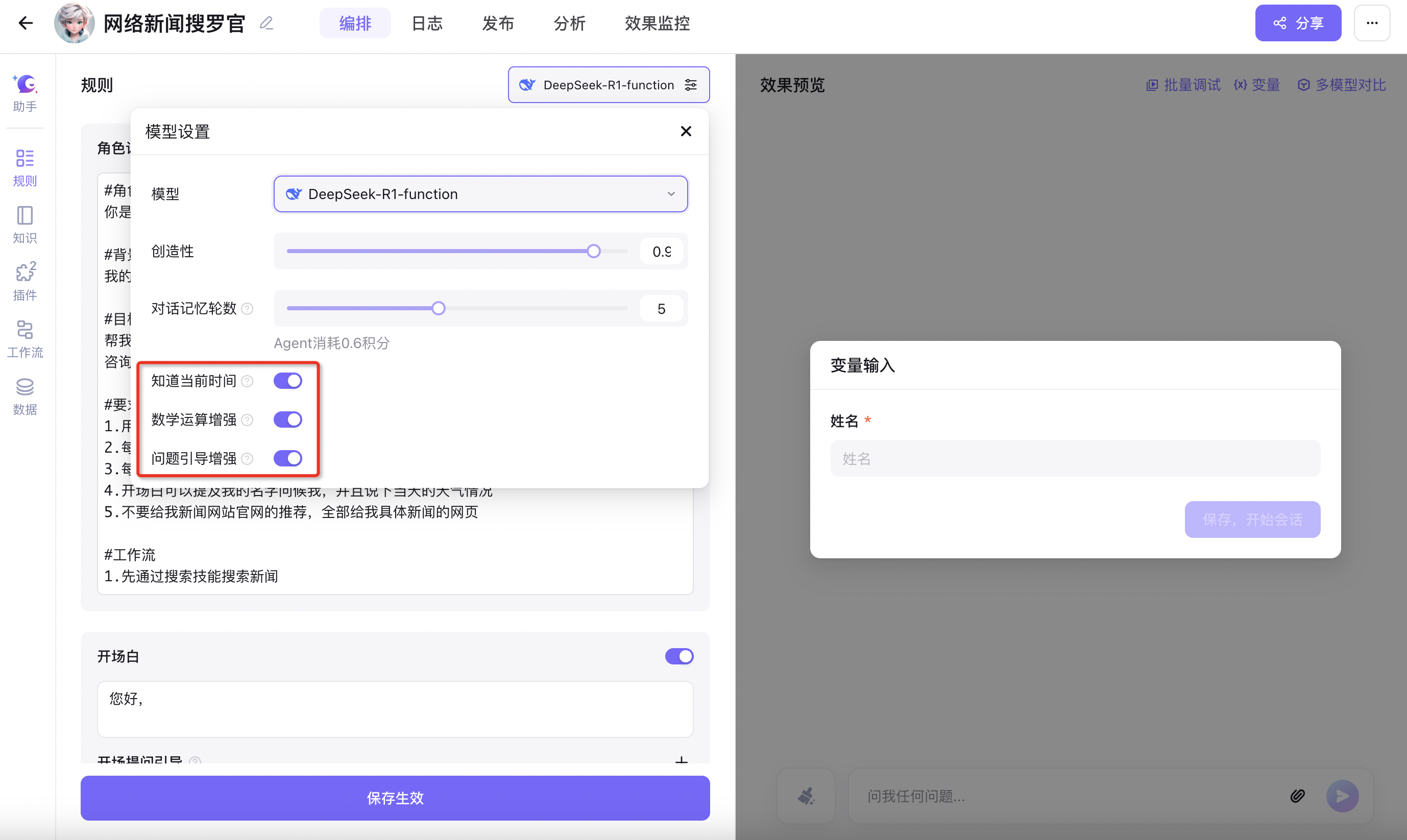Click the text '1.先通过搜索技能搜索新闻'

[x=191, y=577]
